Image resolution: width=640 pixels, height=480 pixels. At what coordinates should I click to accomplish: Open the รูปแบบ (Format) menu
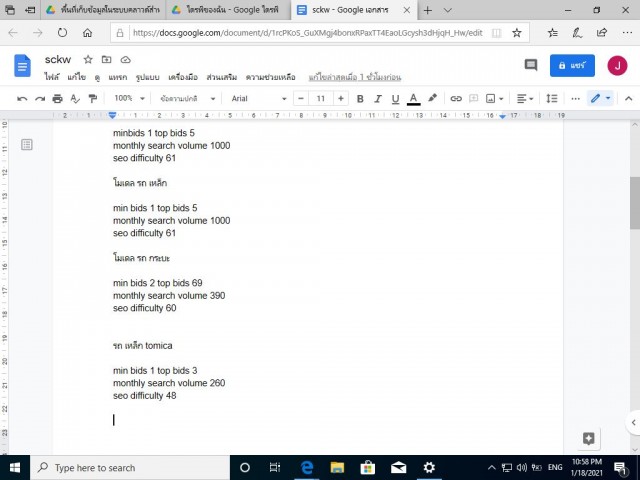pos(147,77)
